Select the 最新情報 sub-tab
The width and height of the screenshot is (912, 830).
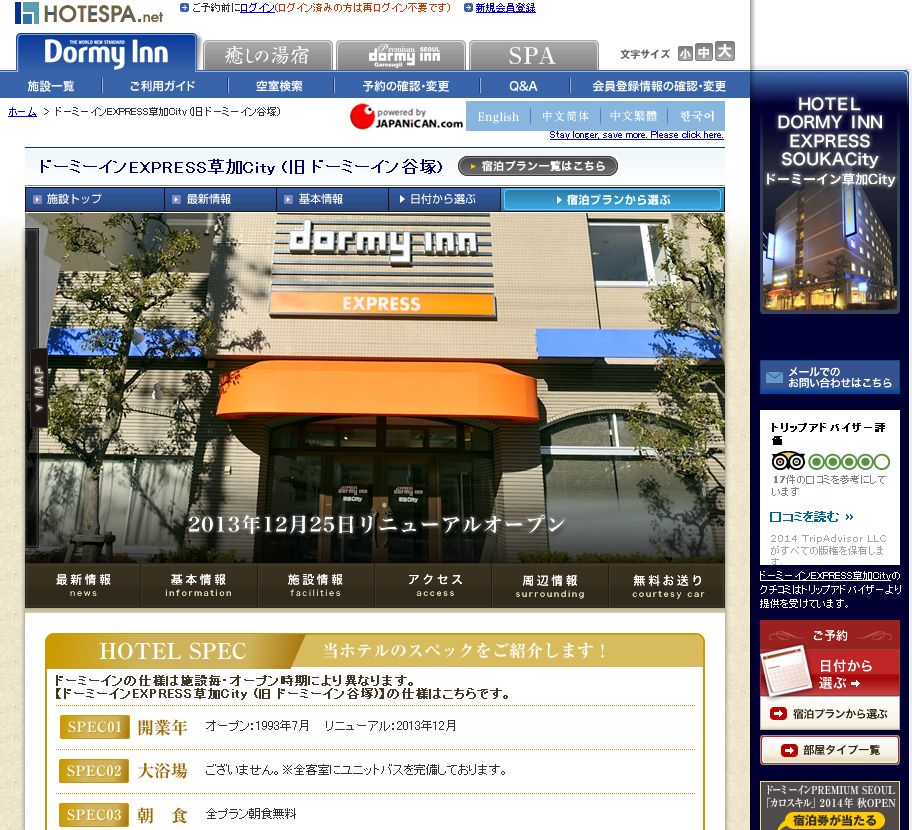220,199
